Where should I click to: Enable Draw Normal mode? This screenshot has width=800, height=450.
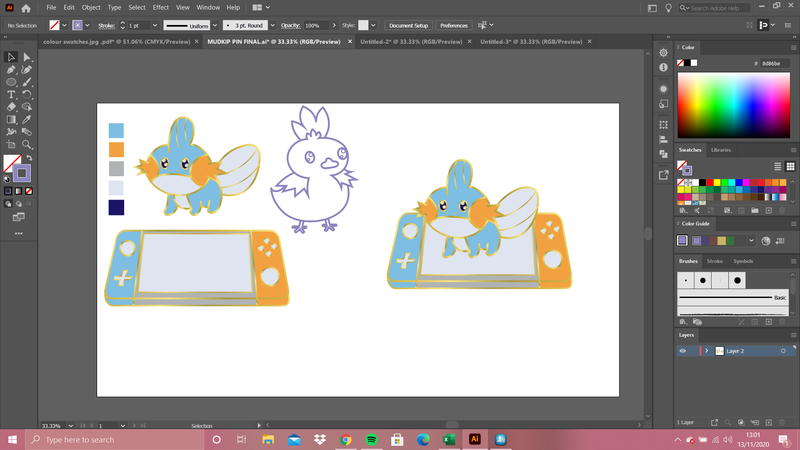tap(8, 204)
